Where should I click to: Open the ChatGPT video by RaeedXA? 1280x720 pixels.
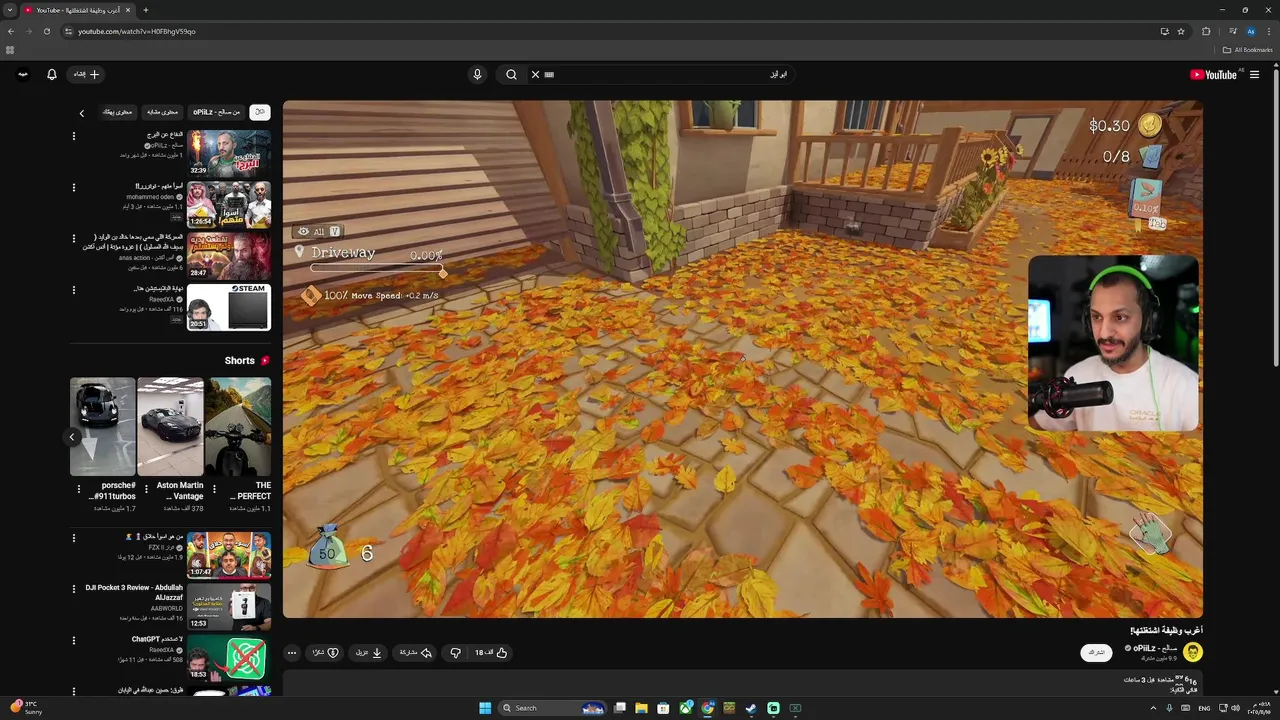click(229, 658)
